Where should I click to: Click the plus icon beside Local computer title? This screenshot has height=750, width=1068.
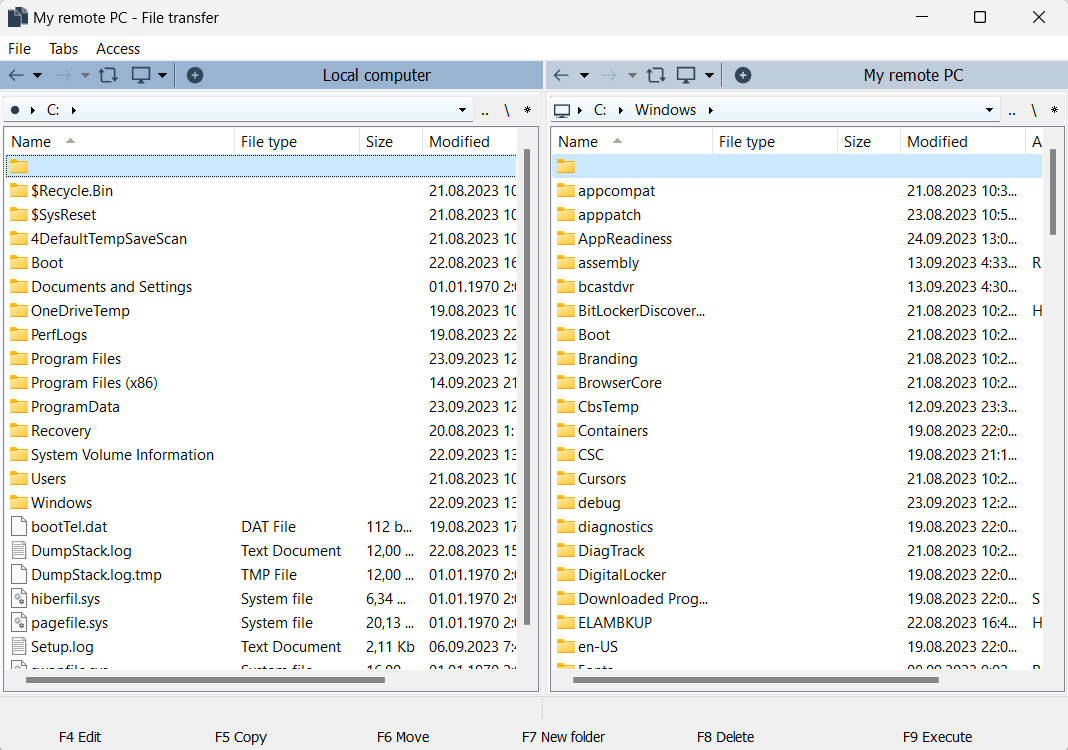tap(195, 75)
